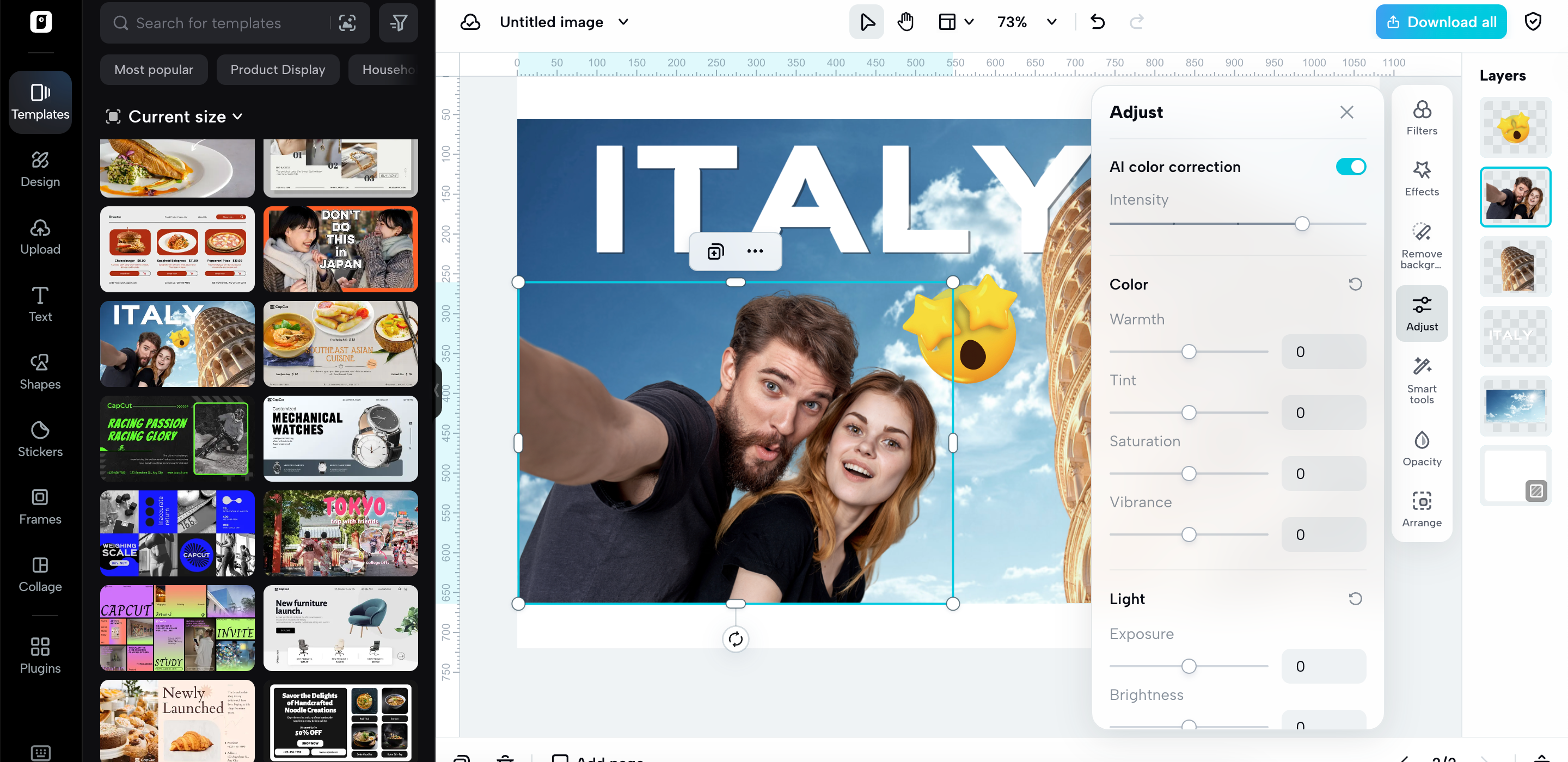
Task: Select the Product Display category chip
Action: coord(278,69)
